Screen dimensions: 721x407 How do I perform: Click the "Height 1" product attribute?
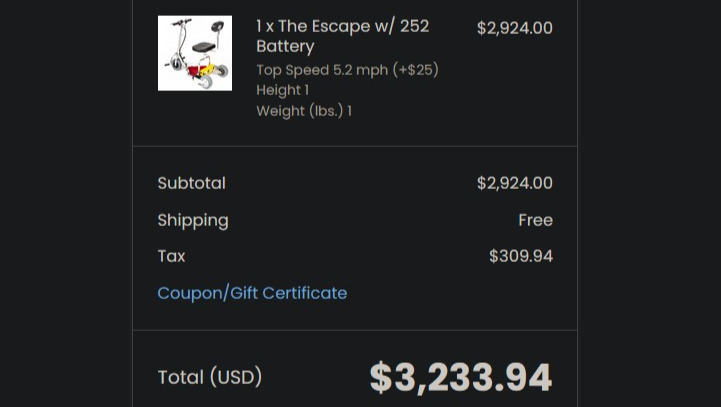(282, 90)
